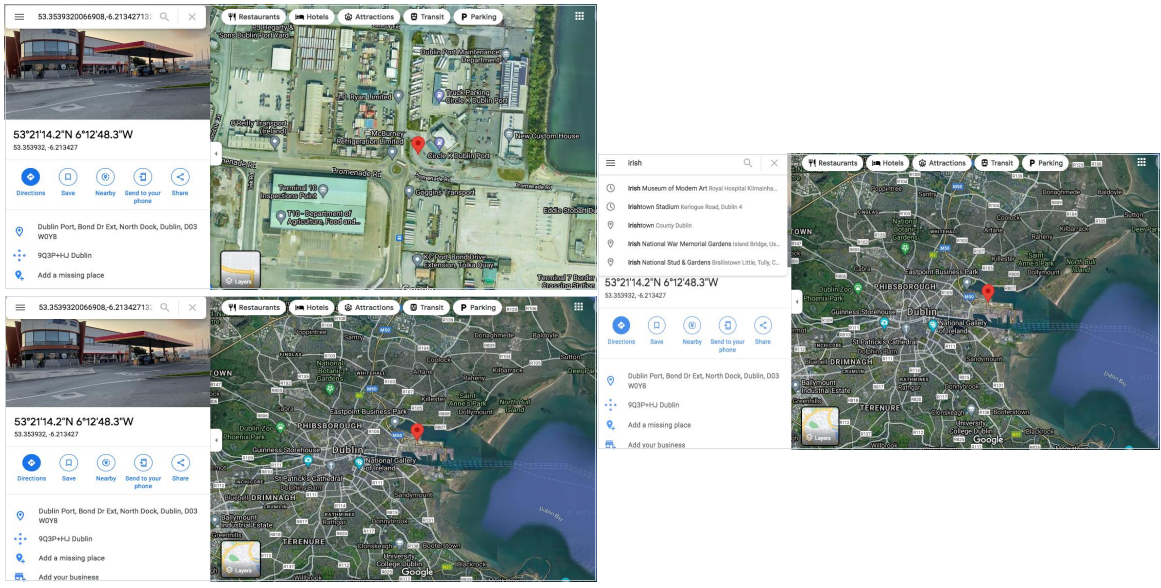Get Directions from the top-left window
The width and height of the screenshot is (1161, 588).
[x=30, y=182]
